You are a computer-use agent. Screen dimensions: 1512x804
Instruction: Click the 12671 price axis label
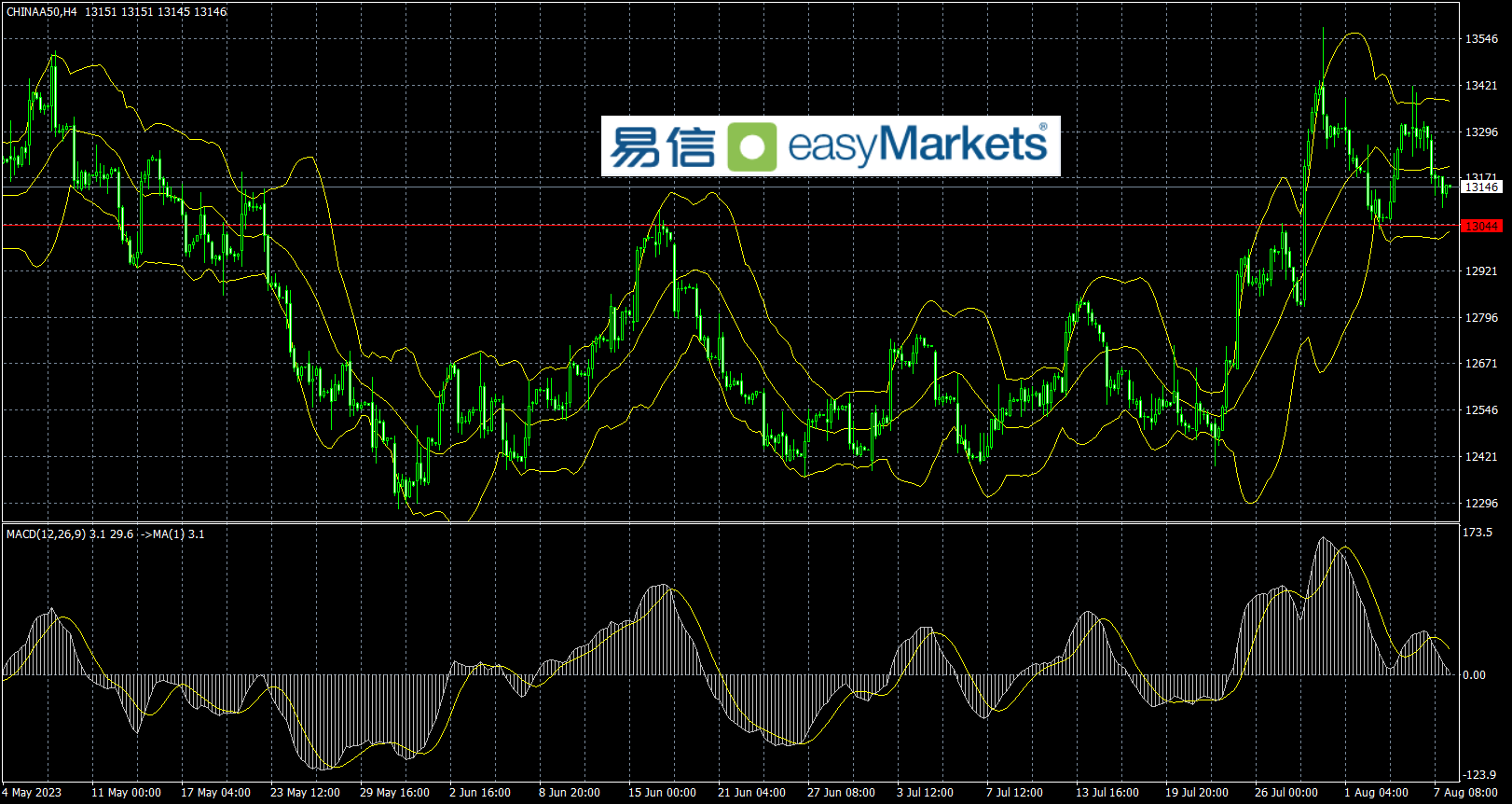pos(1481,364)
